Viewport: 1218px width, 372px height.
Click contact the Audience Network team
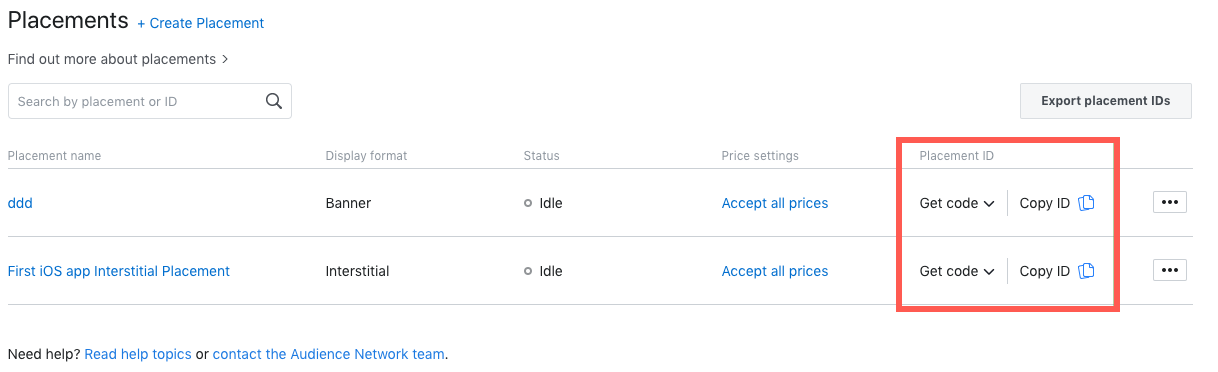click(329, 354)
